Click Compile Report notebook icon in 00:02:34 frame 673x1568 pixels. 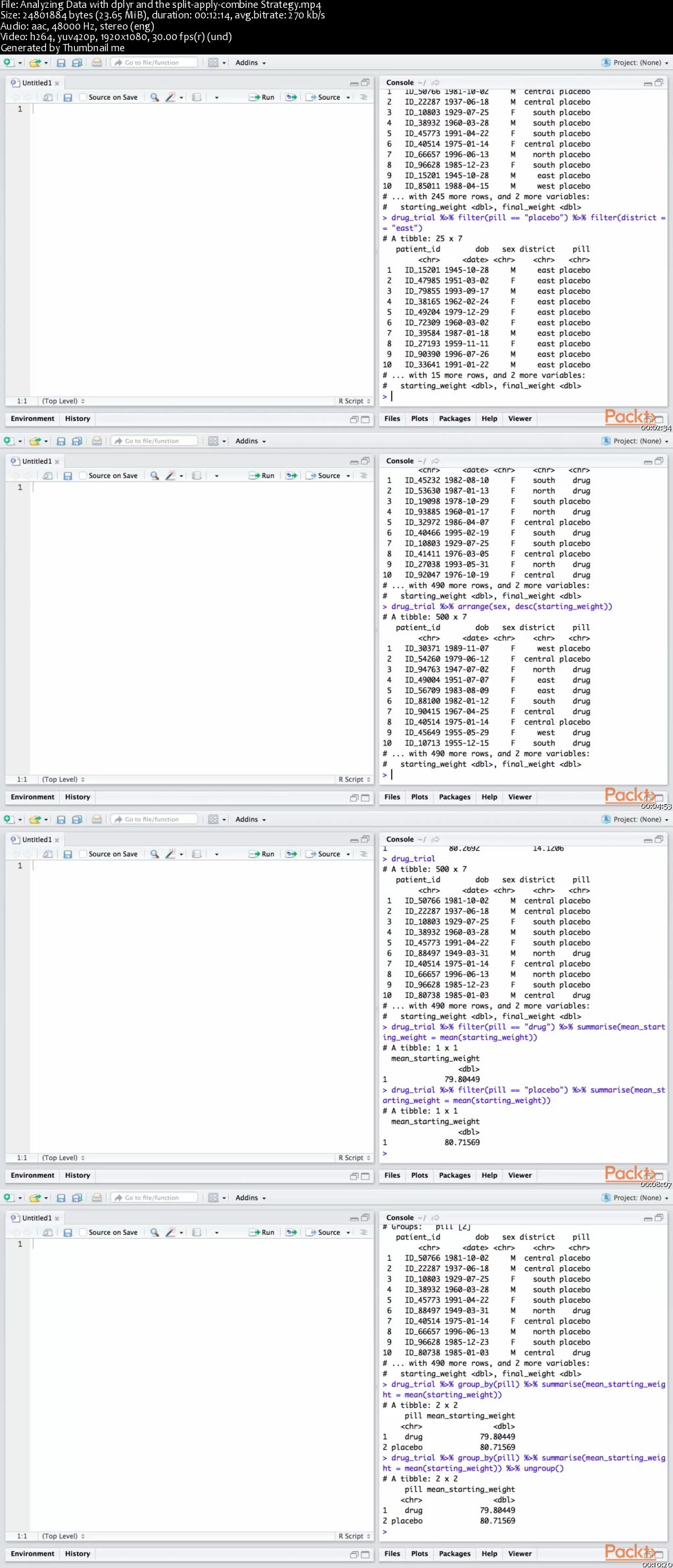[197, 97]
